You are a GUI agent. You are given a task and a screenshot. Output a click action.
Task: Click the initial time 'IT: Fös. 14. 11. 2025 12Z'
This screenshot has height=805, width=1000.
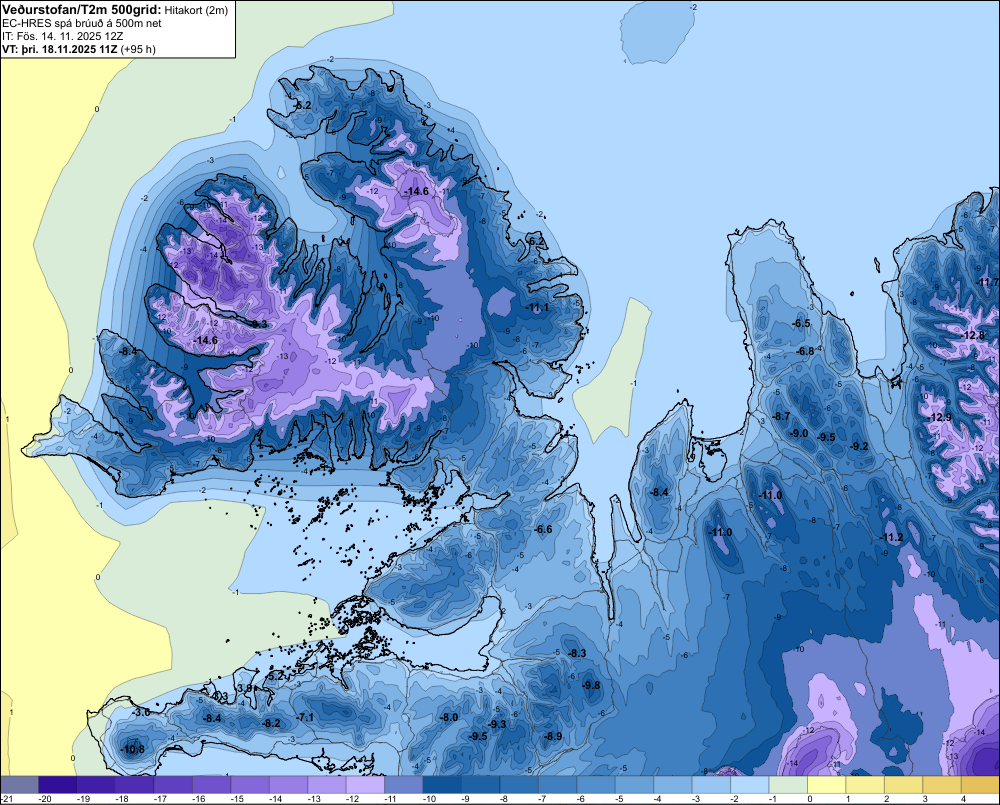[62, 36]
